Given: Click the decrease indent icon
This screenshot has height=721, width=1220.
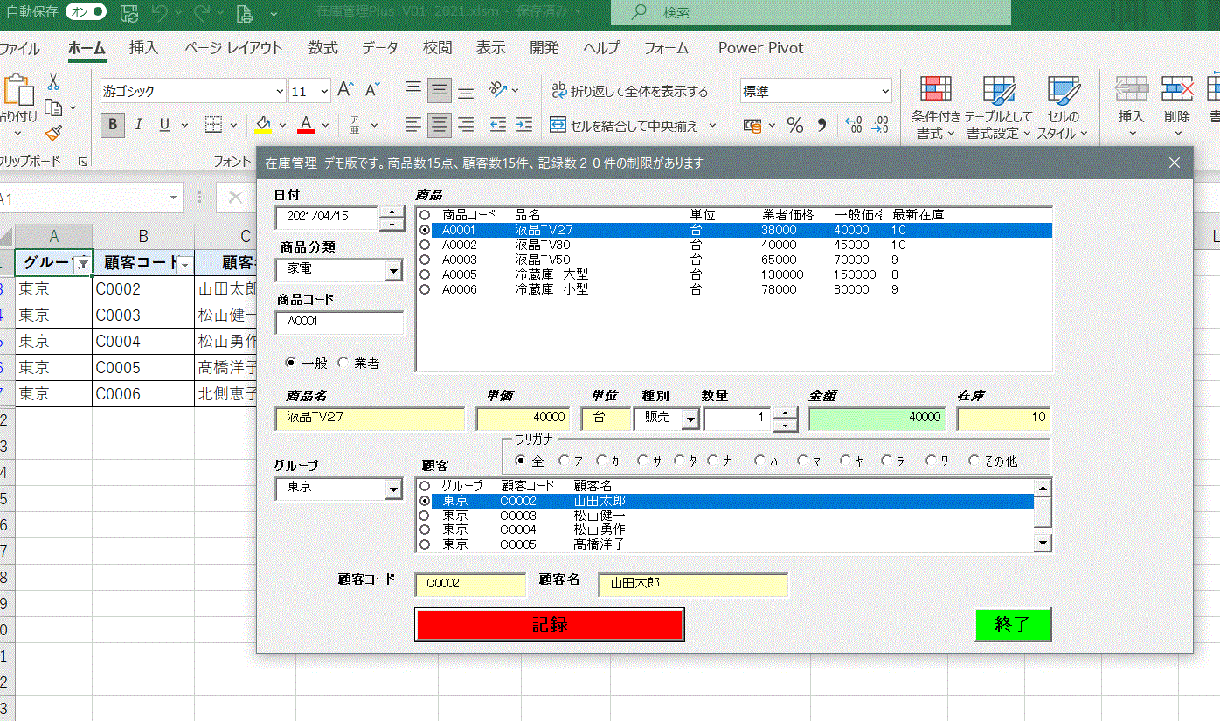Looking at the screenshot, I should point(498,125).
